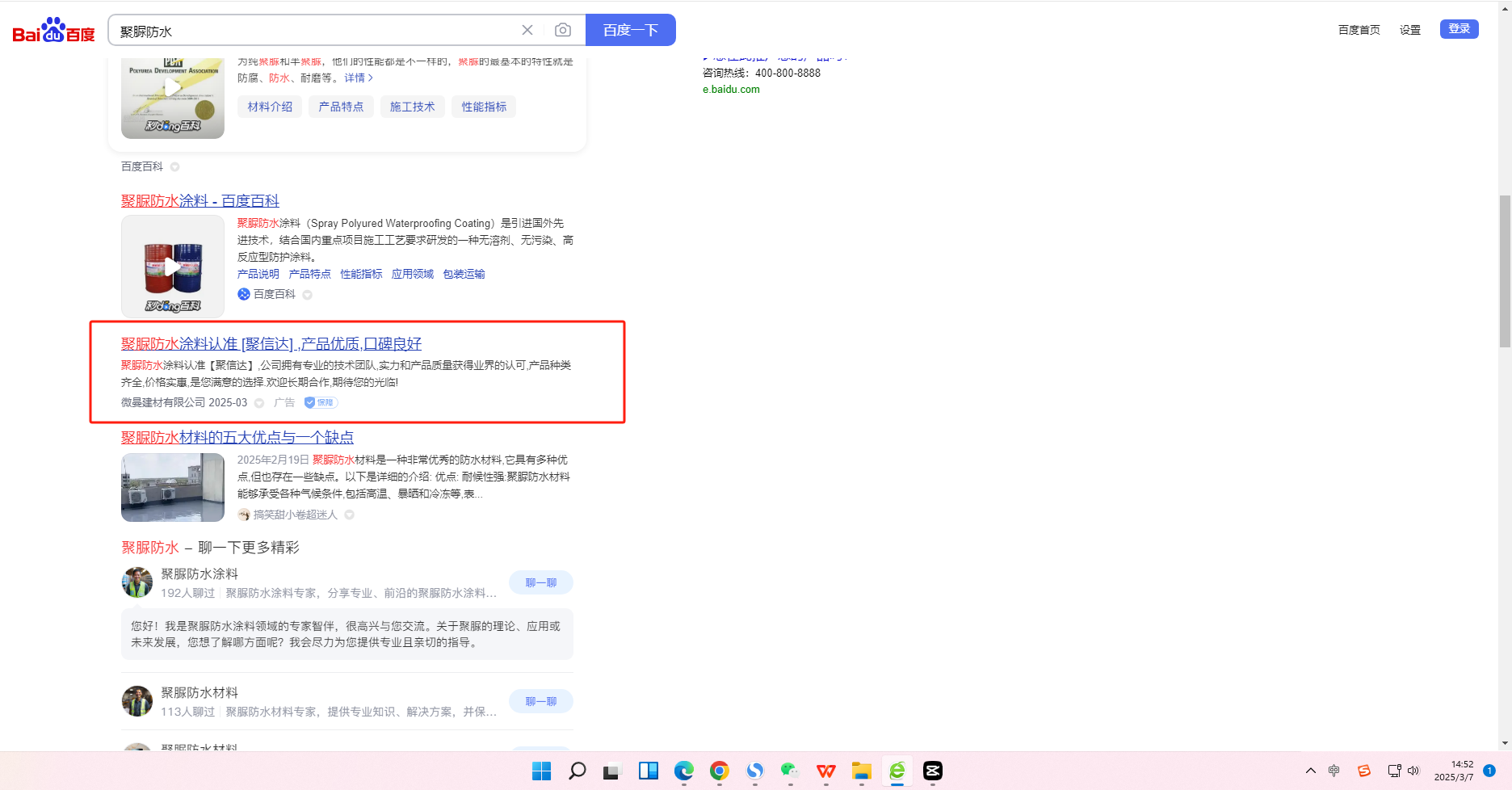Play the 聚脲防水涂料 barrel video thumbnail
1512x790 pixels.
tap(173, 267)
